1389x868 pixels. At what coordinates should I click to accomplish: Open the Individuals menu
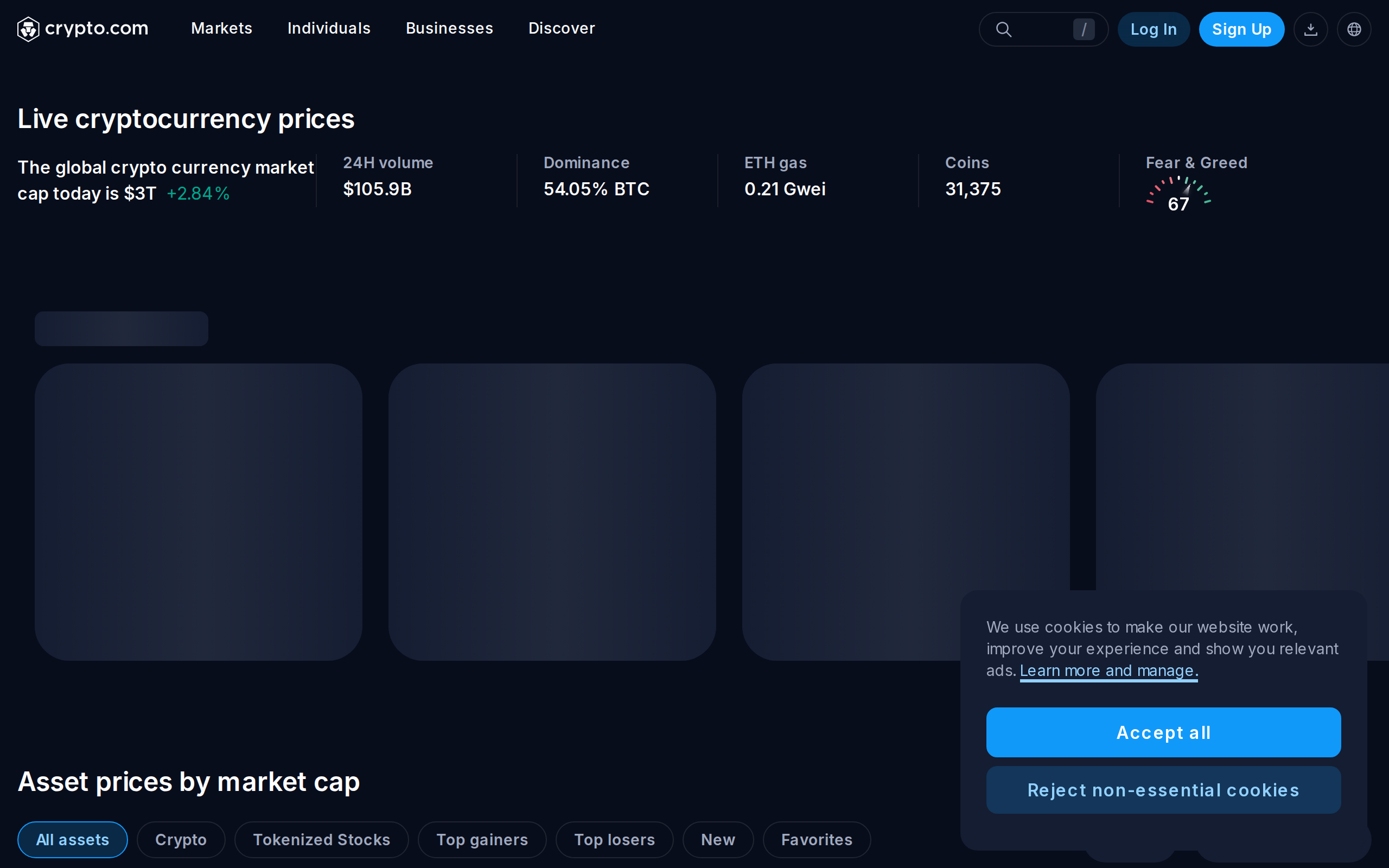point(329,28)
